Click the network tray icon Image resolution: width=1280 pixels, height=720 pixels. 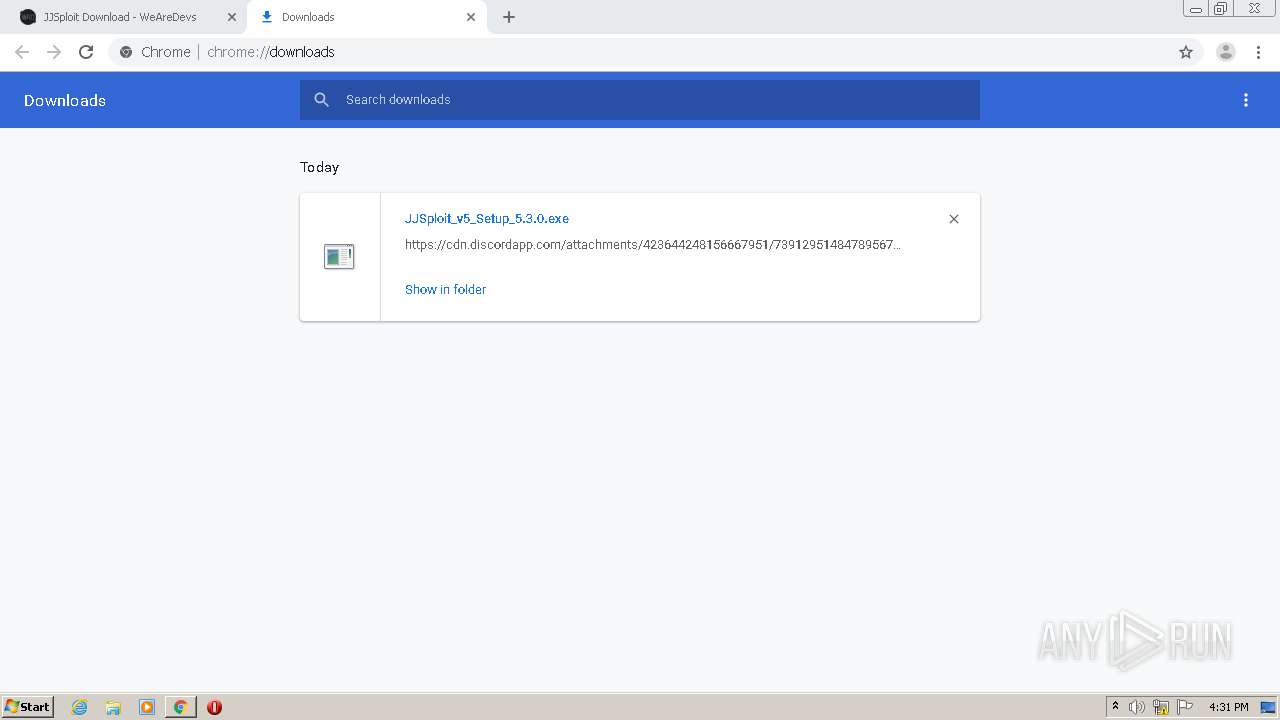(x=1161, y=707)
